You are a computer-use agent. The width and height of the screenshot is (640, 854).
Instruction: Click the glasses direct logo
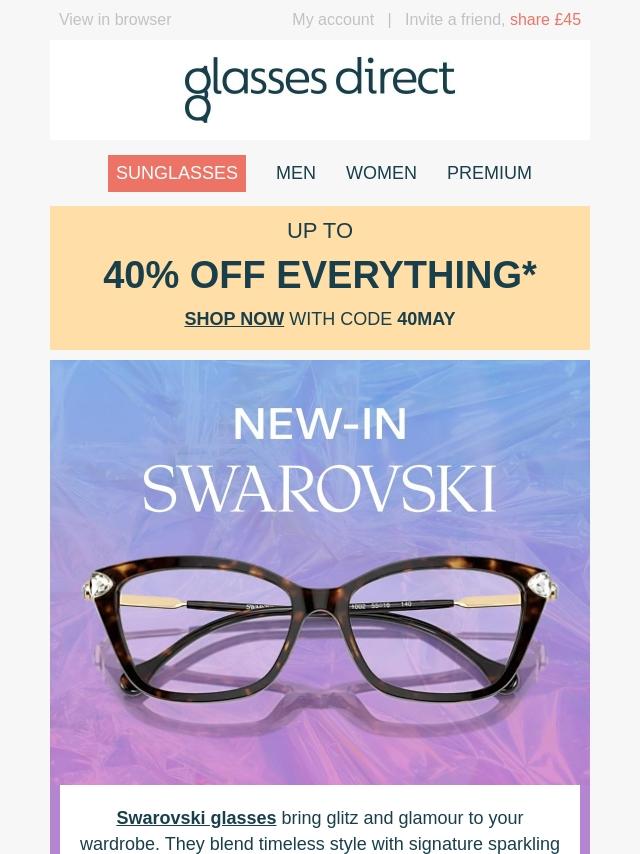point(320,89)
